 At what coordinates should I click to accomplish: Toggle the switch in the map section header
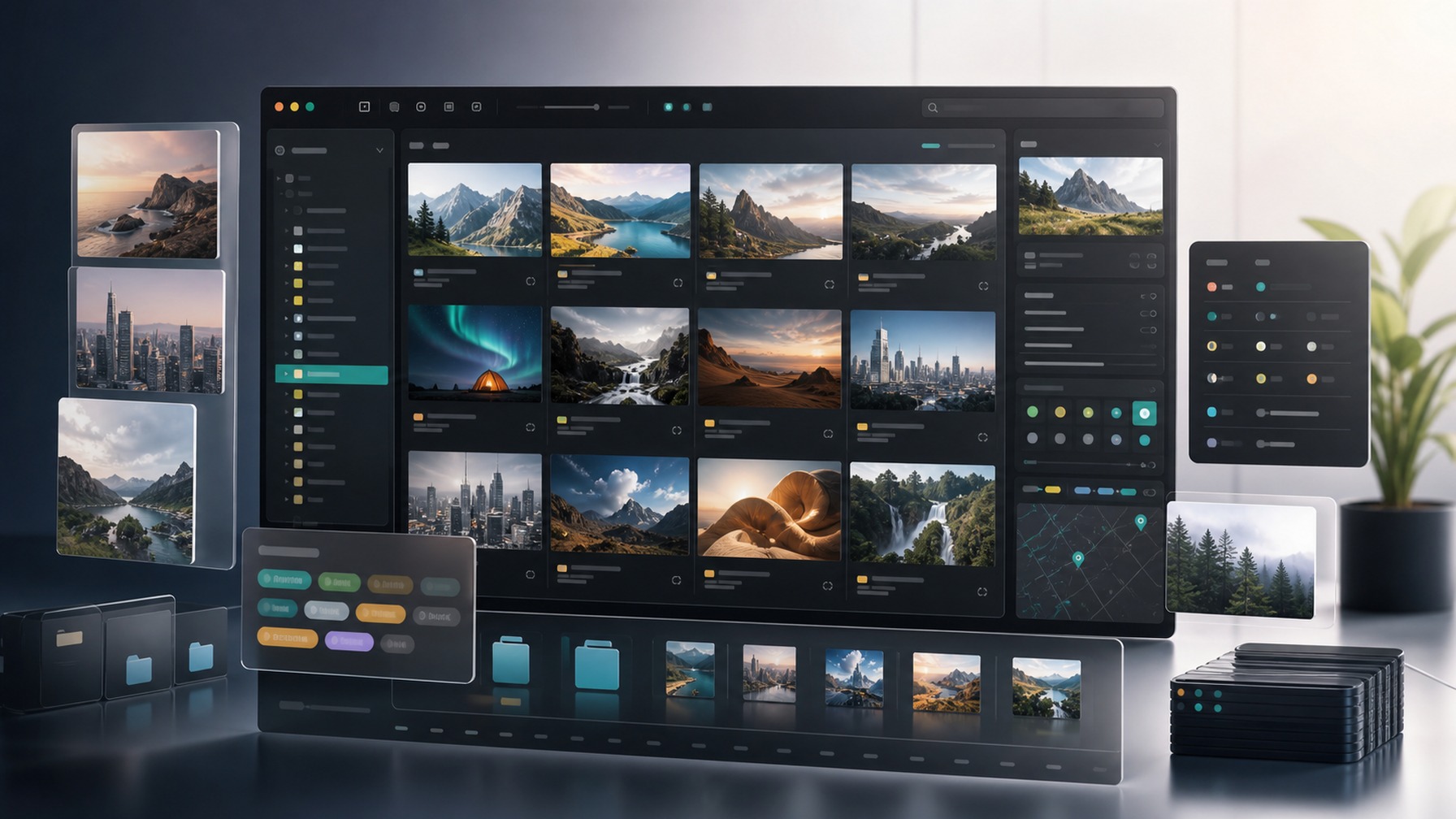tap(1149, 492)
